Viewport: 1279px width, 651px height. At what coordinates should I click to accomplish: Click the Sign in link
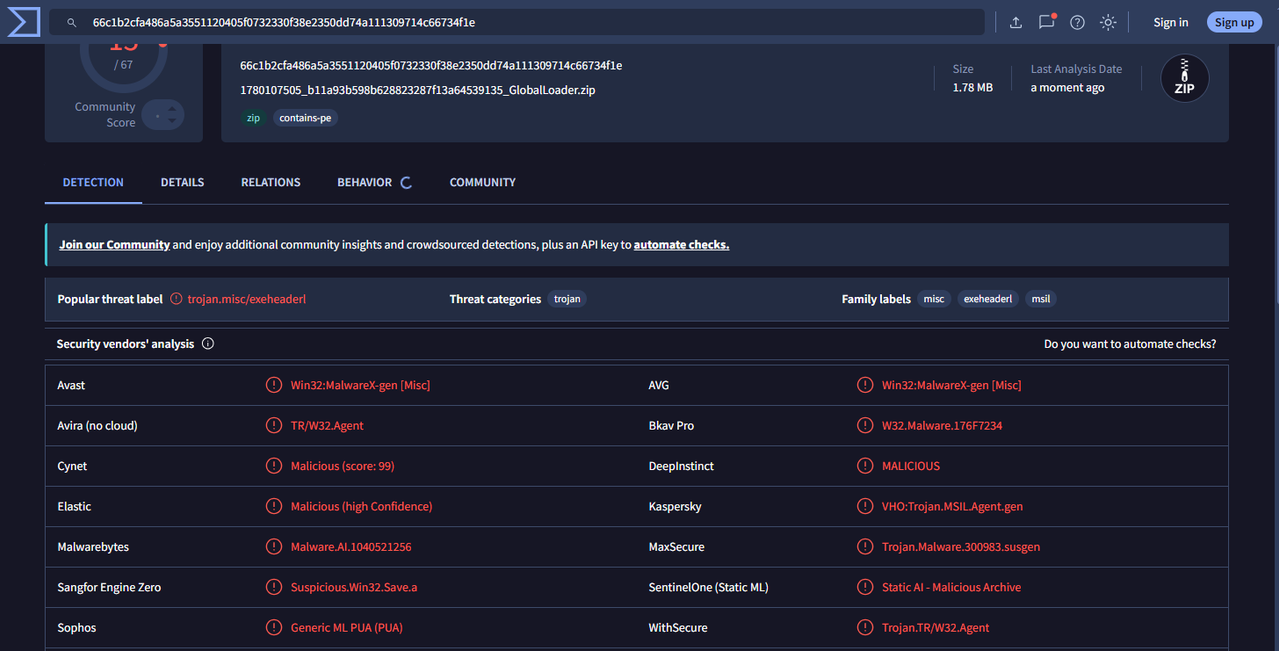[x=1171, y=22]
